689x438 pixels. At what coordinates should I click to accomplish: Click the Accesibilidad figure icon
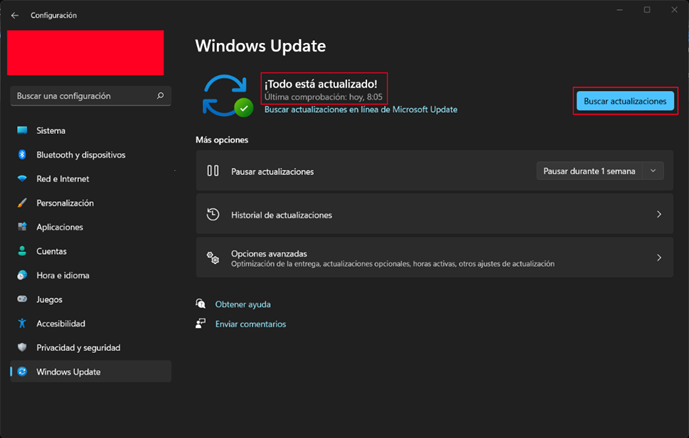pyautogui.click(x=21, y=323)
